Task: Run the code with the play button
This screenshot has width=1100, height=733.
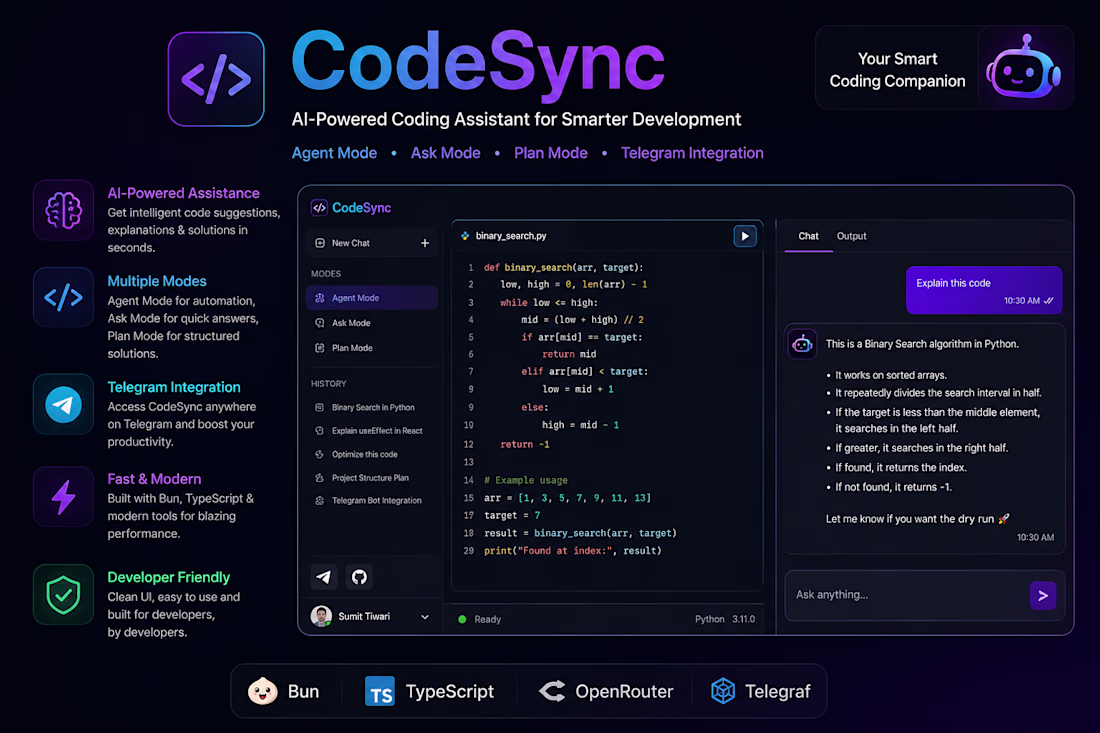Action: tap(745, 236)
